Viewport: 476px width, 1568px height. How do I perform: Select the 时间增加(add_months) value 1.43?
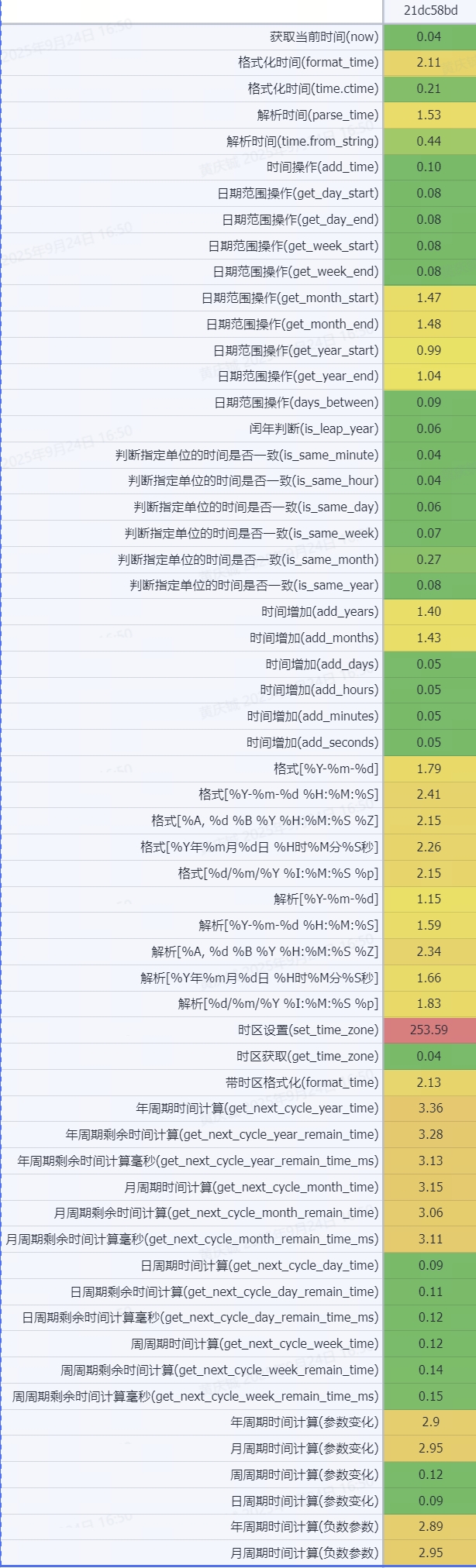pos(429,638)
